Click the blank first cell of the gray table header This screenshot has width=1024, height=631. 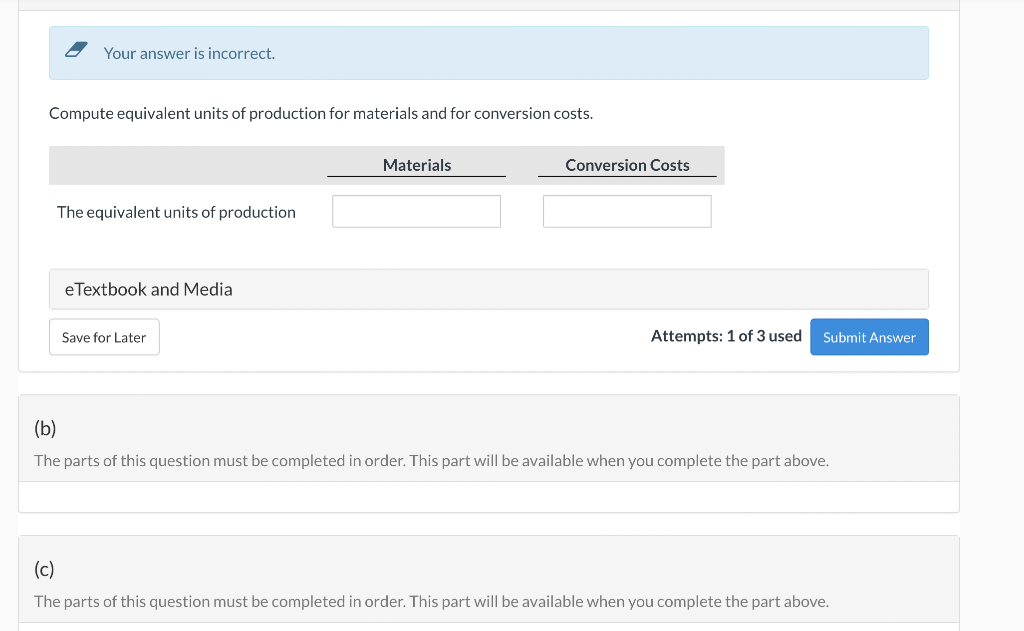tap(187, 165)
